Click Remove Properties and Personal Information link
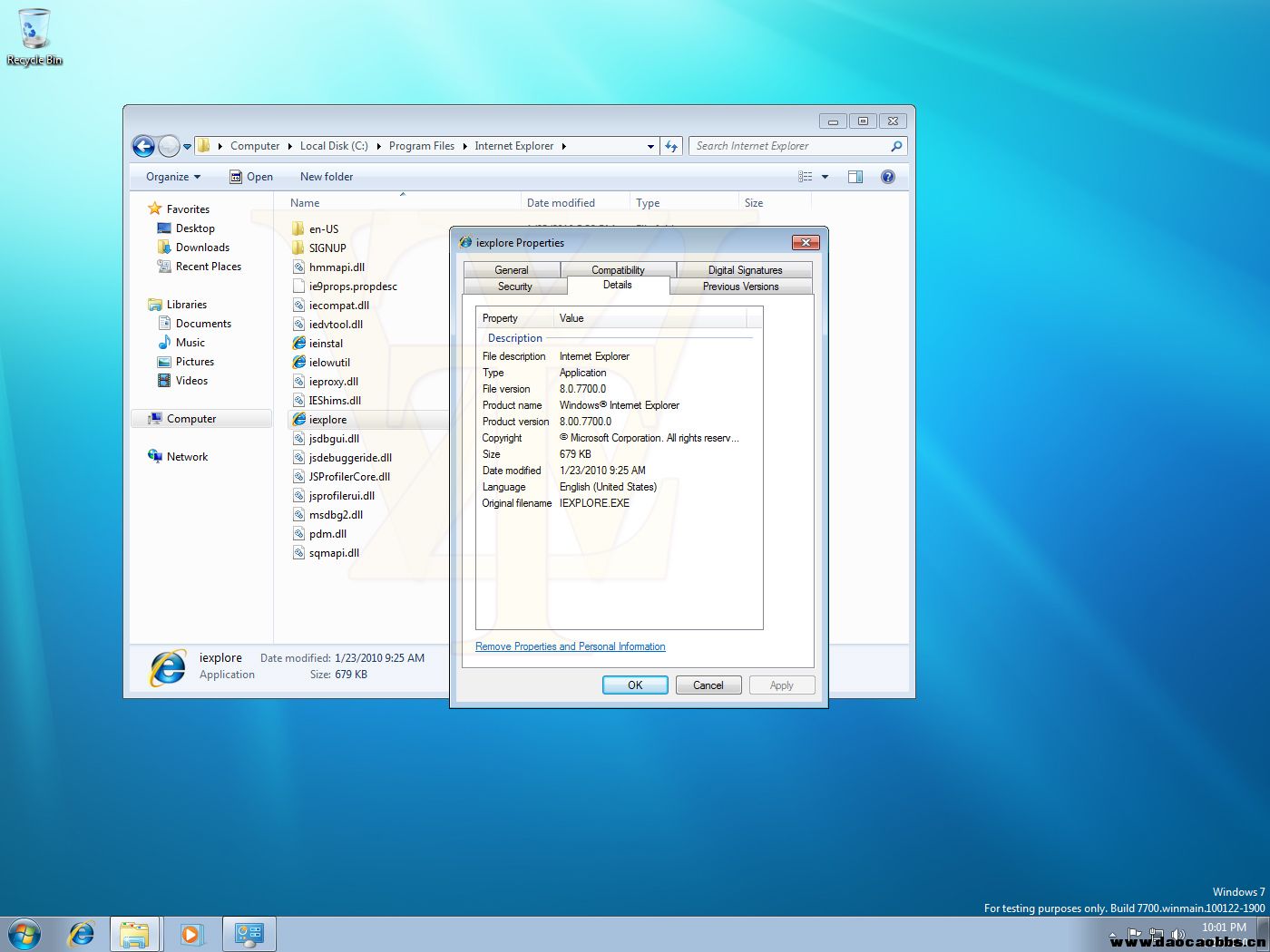Viewport: 1270px width, 952px height. [570, 646]
